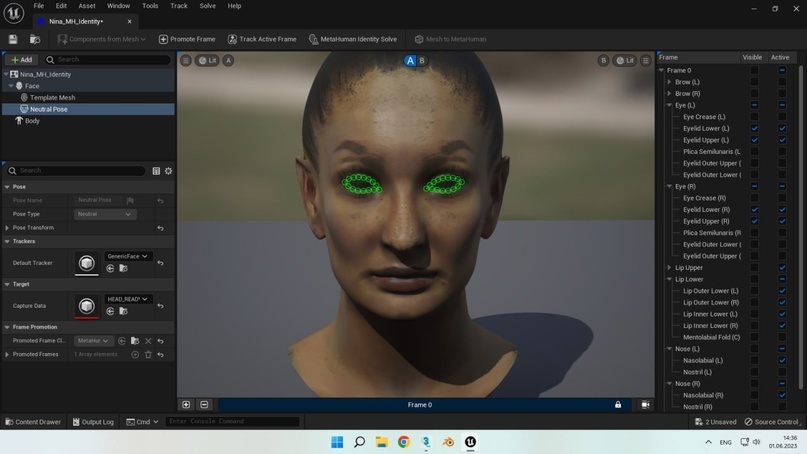807x454 pixels.
Task: Open the Output Log
Action: click(x=93, y=422)
